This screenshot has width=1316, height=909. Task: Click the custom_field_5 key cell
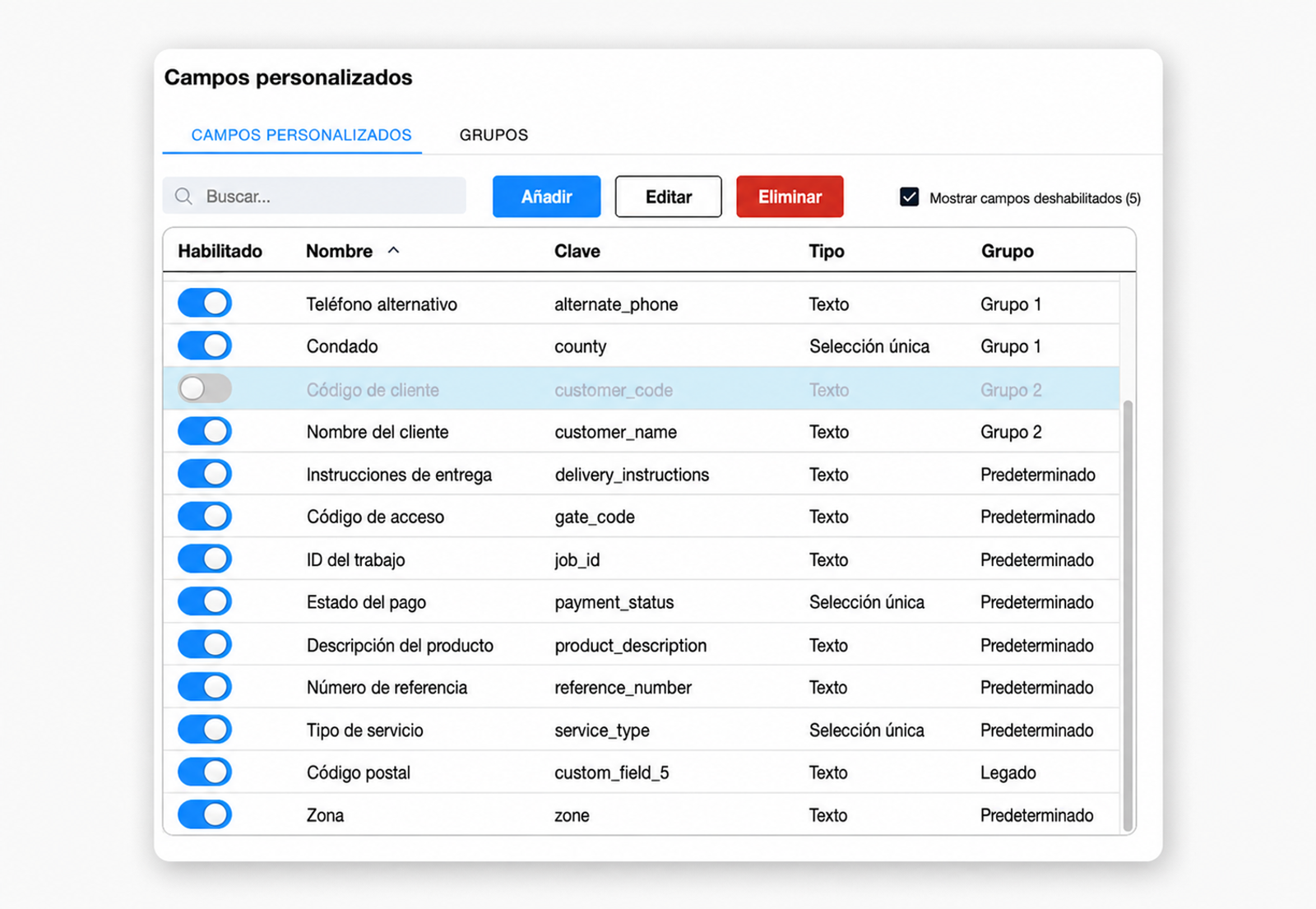tap(611, 772)
